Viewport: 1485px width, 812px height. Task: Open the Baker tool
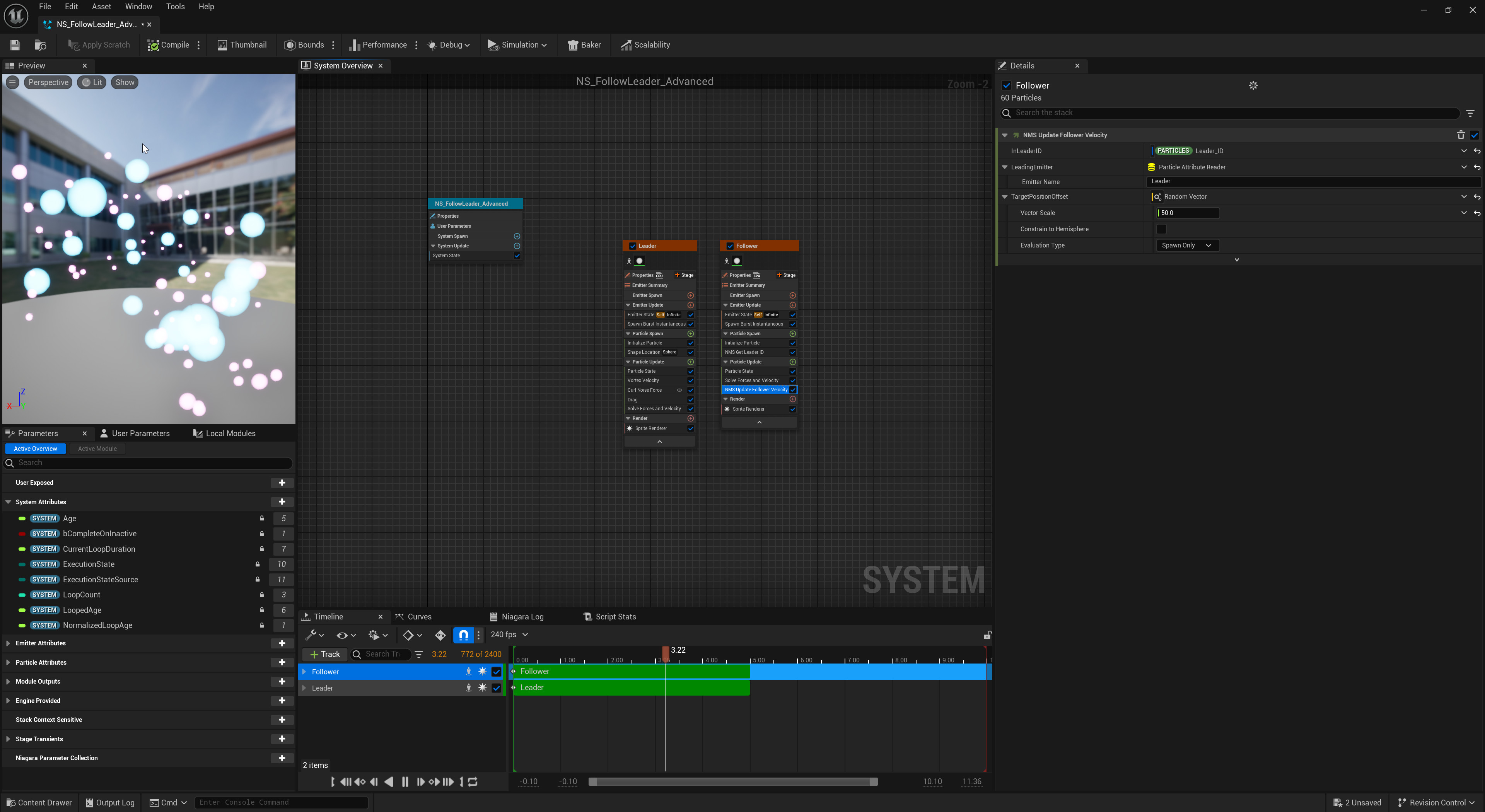[585, 44]
